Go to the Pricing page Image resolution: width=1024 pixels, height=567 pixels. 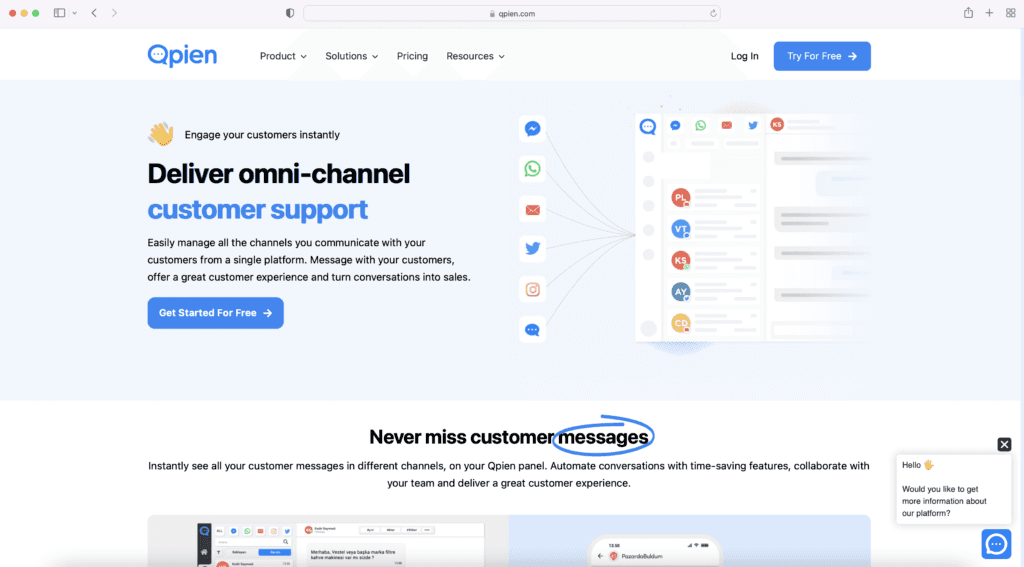click(412, 56)
